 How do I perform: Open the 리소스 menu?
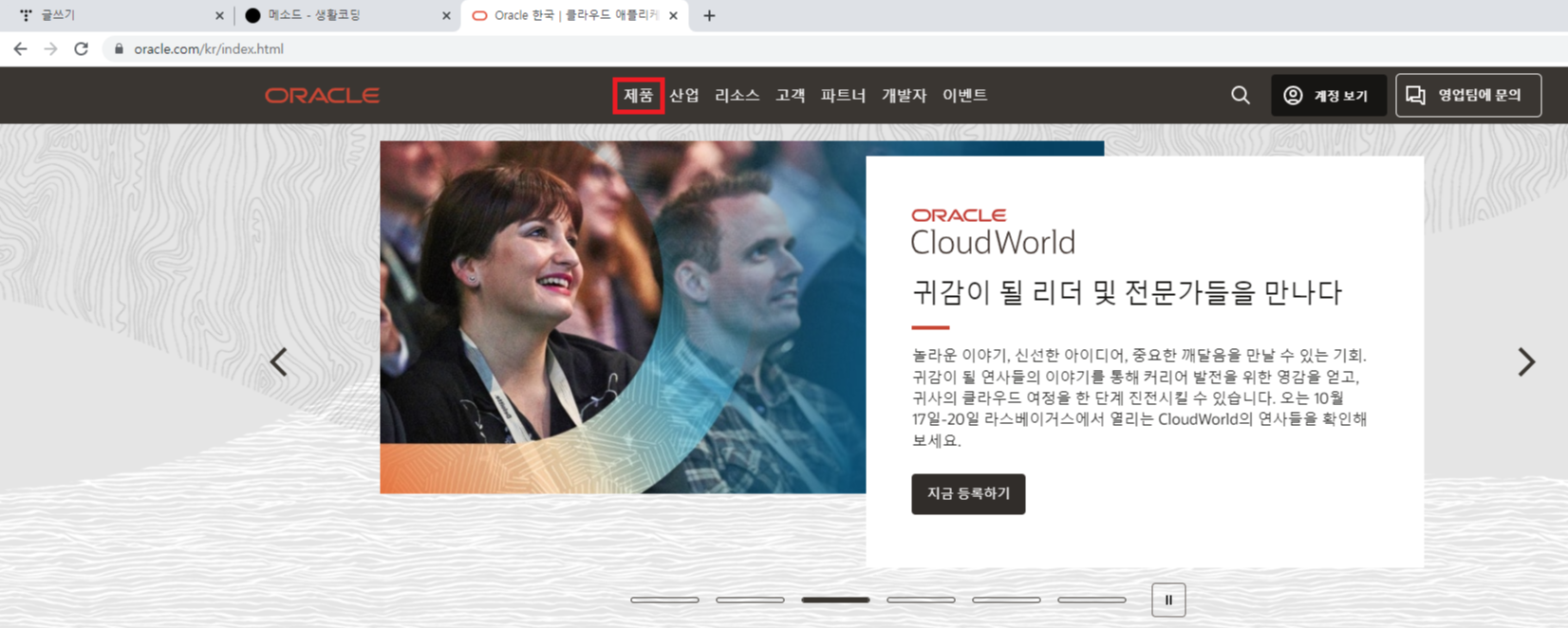(737, 95)
